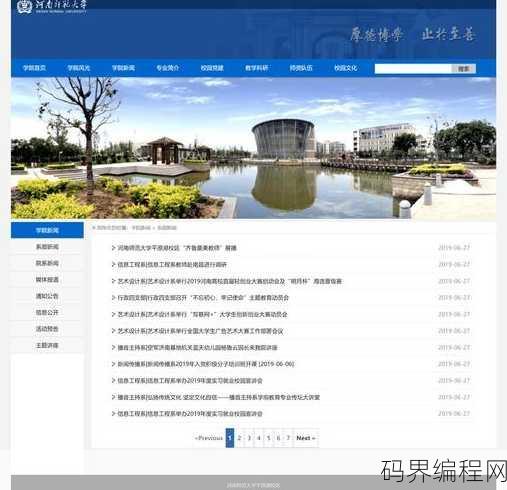The image size is (507, 490).
Task: Go to page 4 in pagination
Action: (259, 438)
